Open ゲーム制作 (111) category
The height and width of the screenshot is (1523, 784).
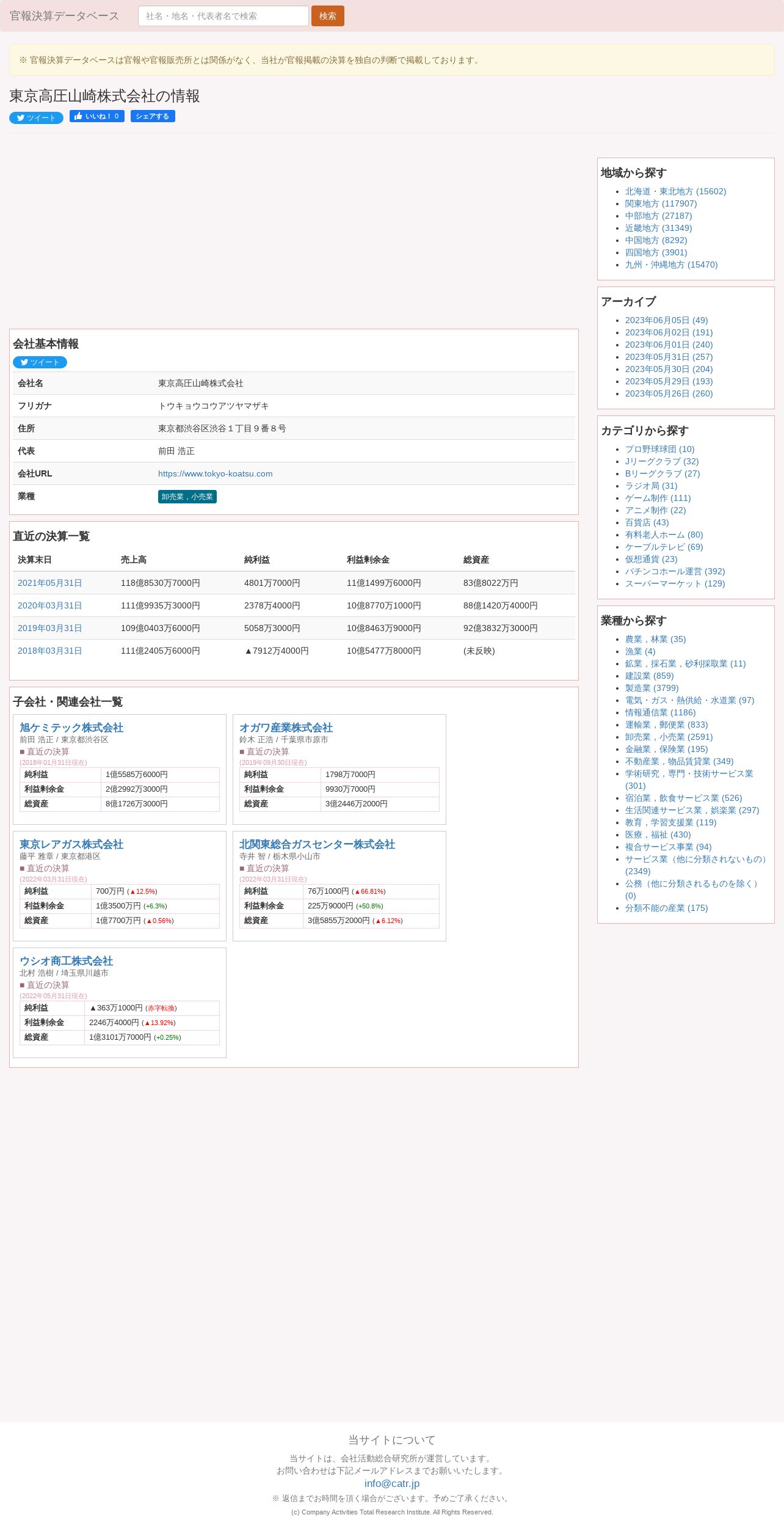coord(658,498)
